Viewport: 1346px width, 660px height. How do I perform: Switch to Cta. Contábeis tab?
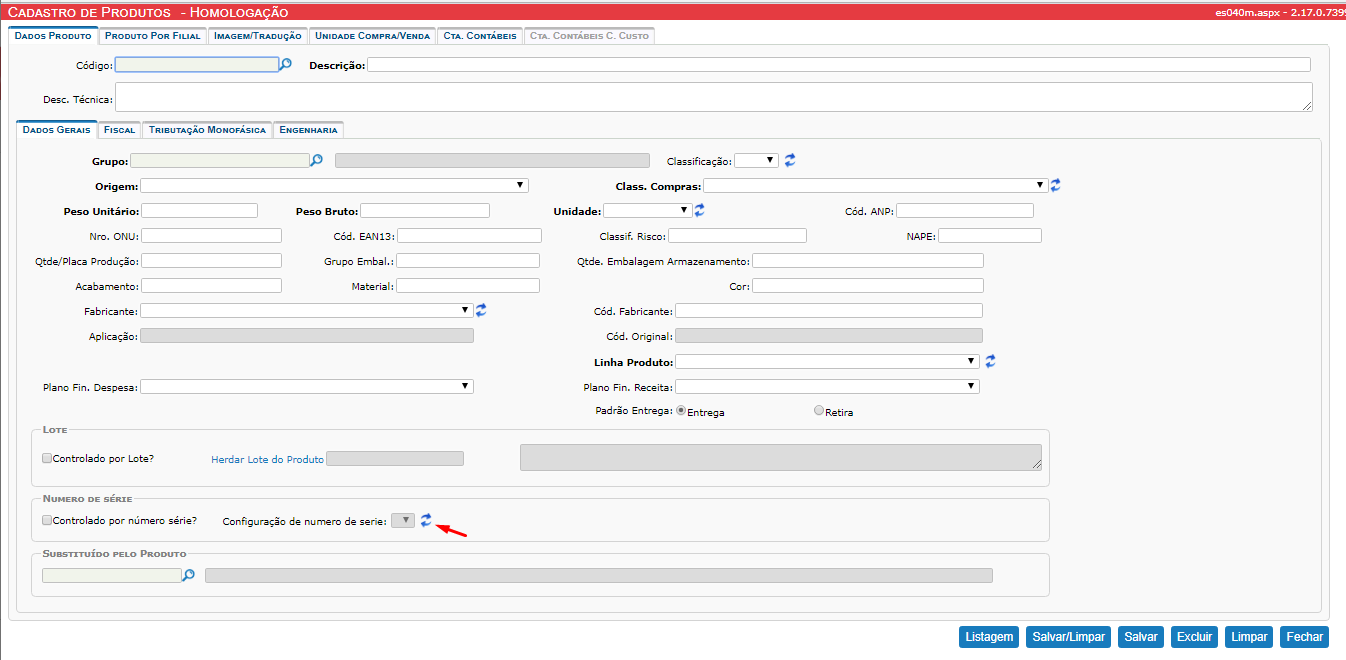[x=479, y=36]
